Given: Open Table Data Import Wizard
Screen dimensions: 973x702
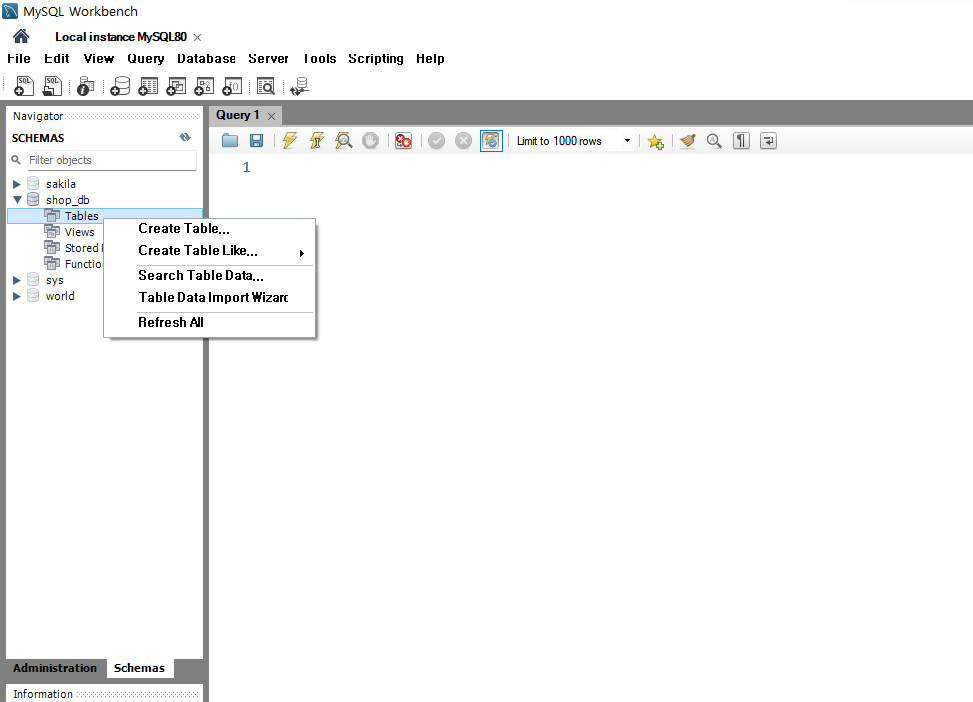Looking at the screenshot, I should 210,297.
